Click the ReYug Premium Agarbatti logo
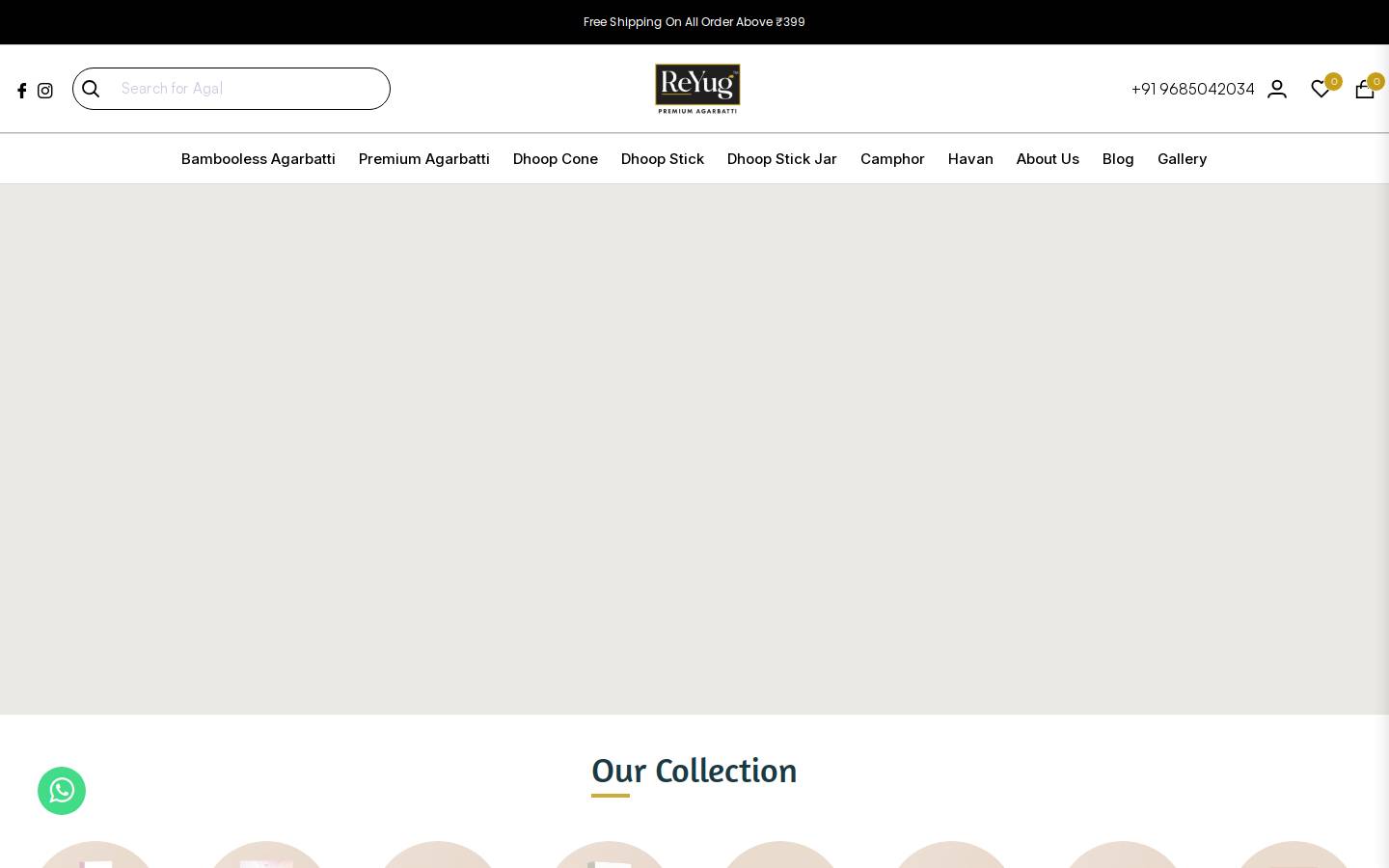1389x868 pixels. coord(697,89)
